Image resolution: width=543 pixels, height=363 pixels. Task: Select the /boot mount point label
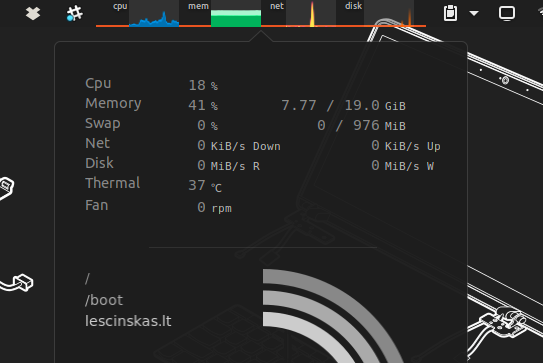pos(104,300)
